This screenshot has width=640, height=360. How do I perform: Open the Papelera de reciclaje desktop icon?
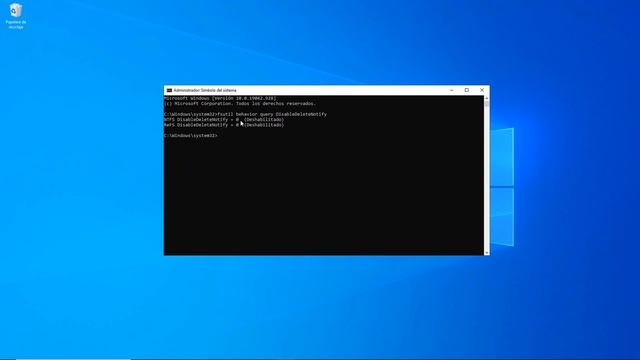pyautogui.click(x=16, y=16)
